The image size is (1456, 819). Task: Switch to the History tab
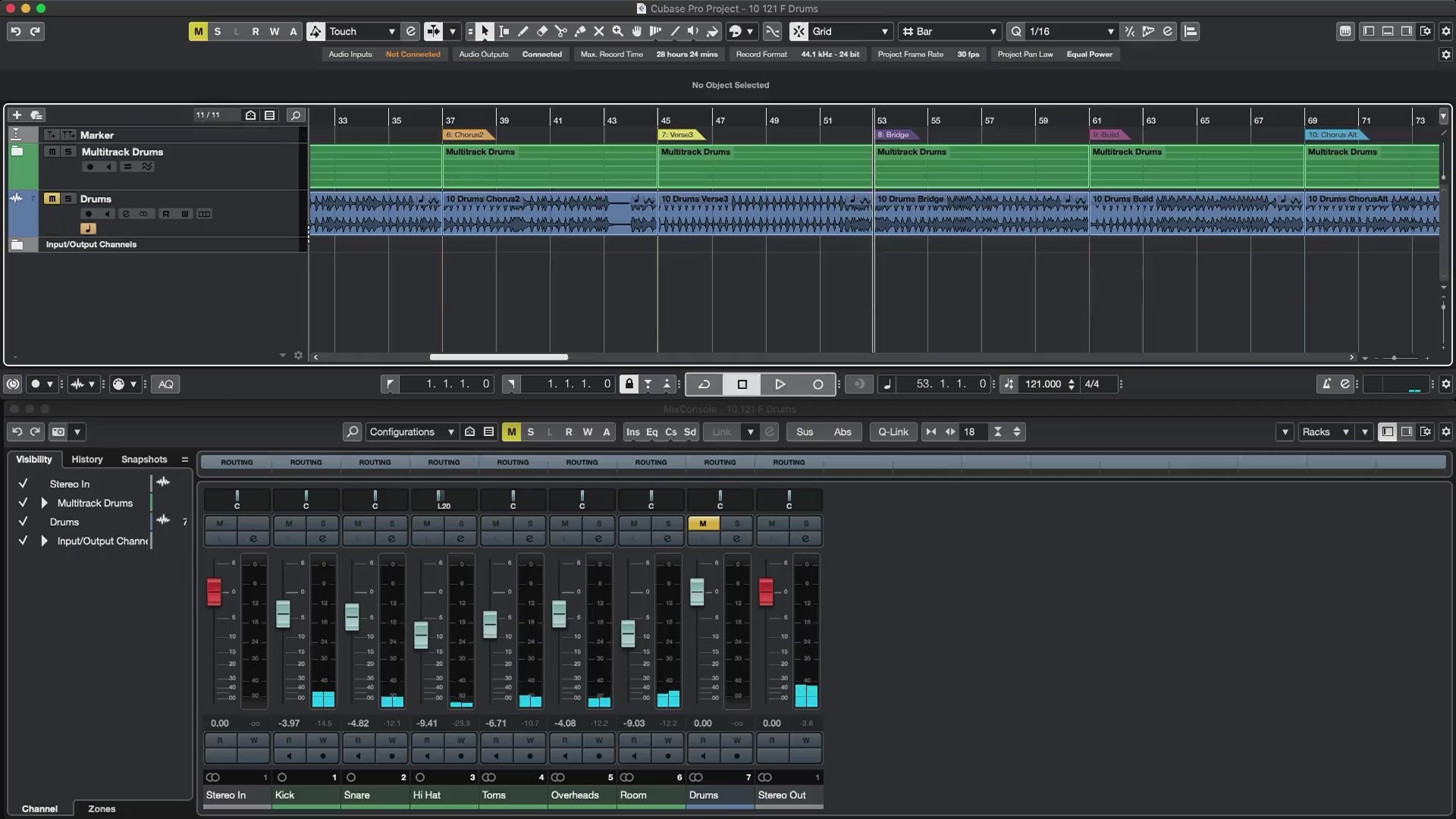point(87,459)
